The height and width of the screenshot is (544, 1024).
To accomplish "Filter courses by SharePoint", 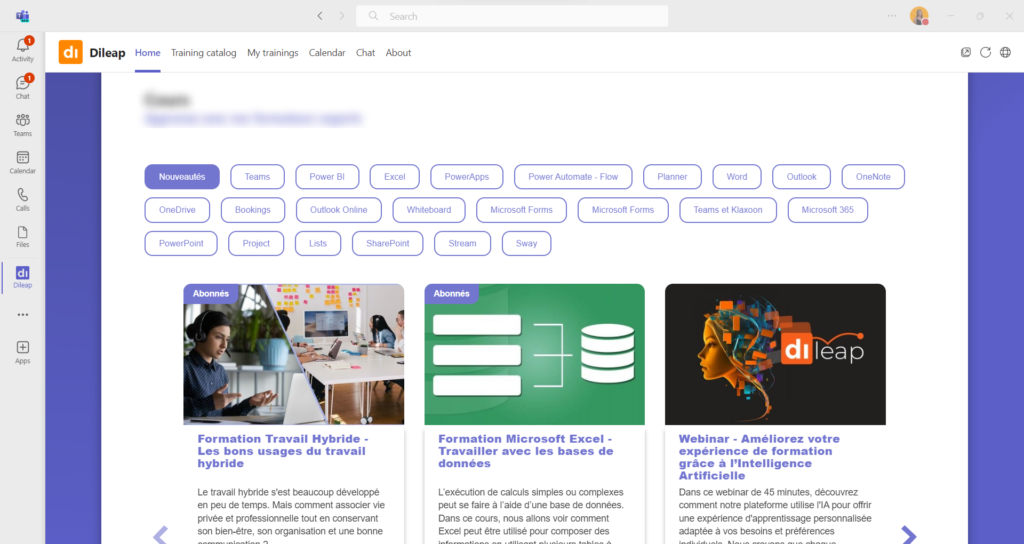I will pos(388,244).
